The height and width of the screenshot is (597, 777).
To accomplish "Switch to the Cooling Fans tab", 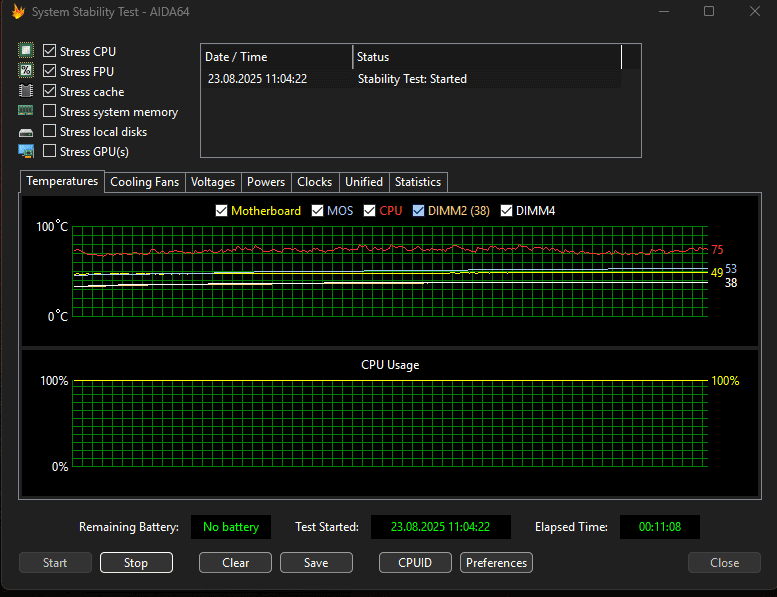I will (145, 182).
